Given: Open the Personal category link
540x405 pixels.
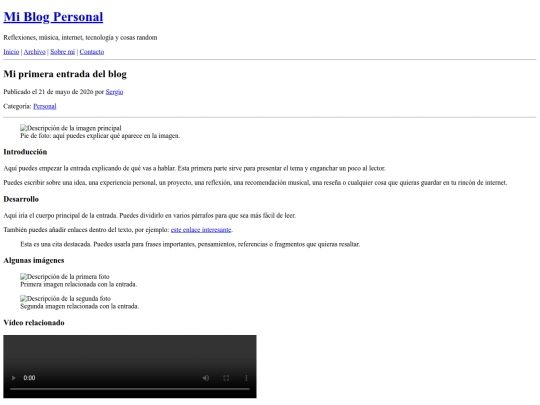Looking at the screenshot, I should [x=45, y=106].
